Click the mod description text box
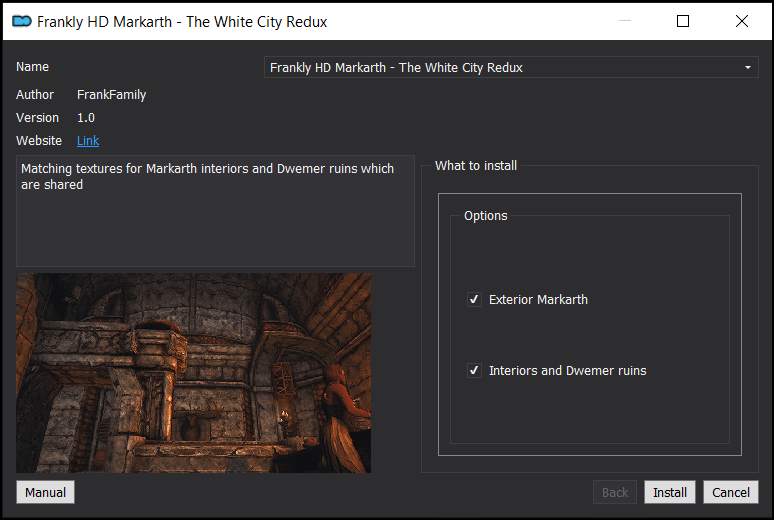Viewport: 774px width, 520px height. 215,211
